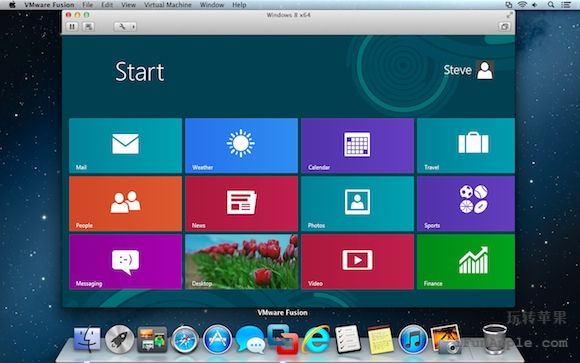The image size is (580, 363).
Task: Open the People tile
Action: 125,204
